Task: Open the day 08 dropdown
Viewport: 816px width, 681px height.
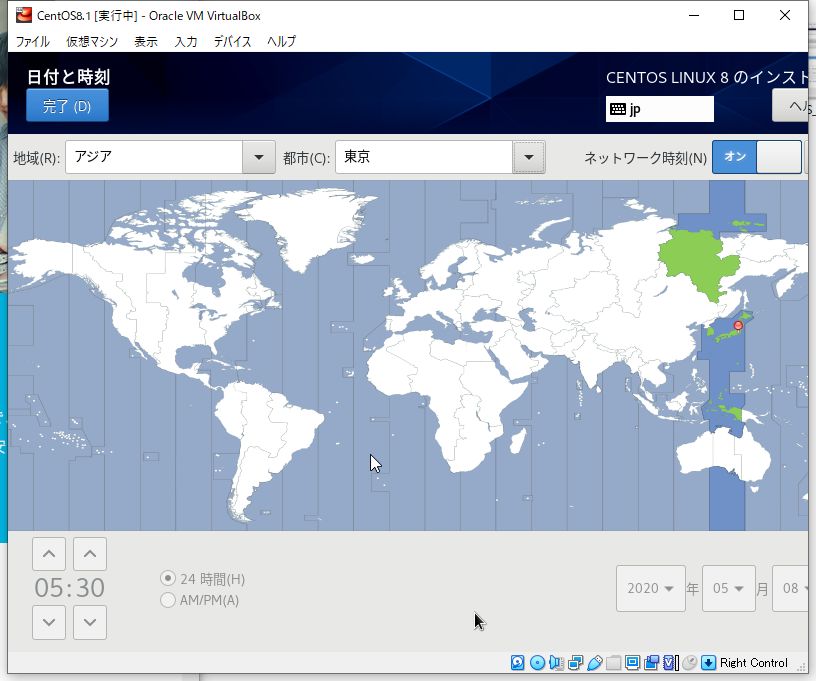Action: point(790,588)
